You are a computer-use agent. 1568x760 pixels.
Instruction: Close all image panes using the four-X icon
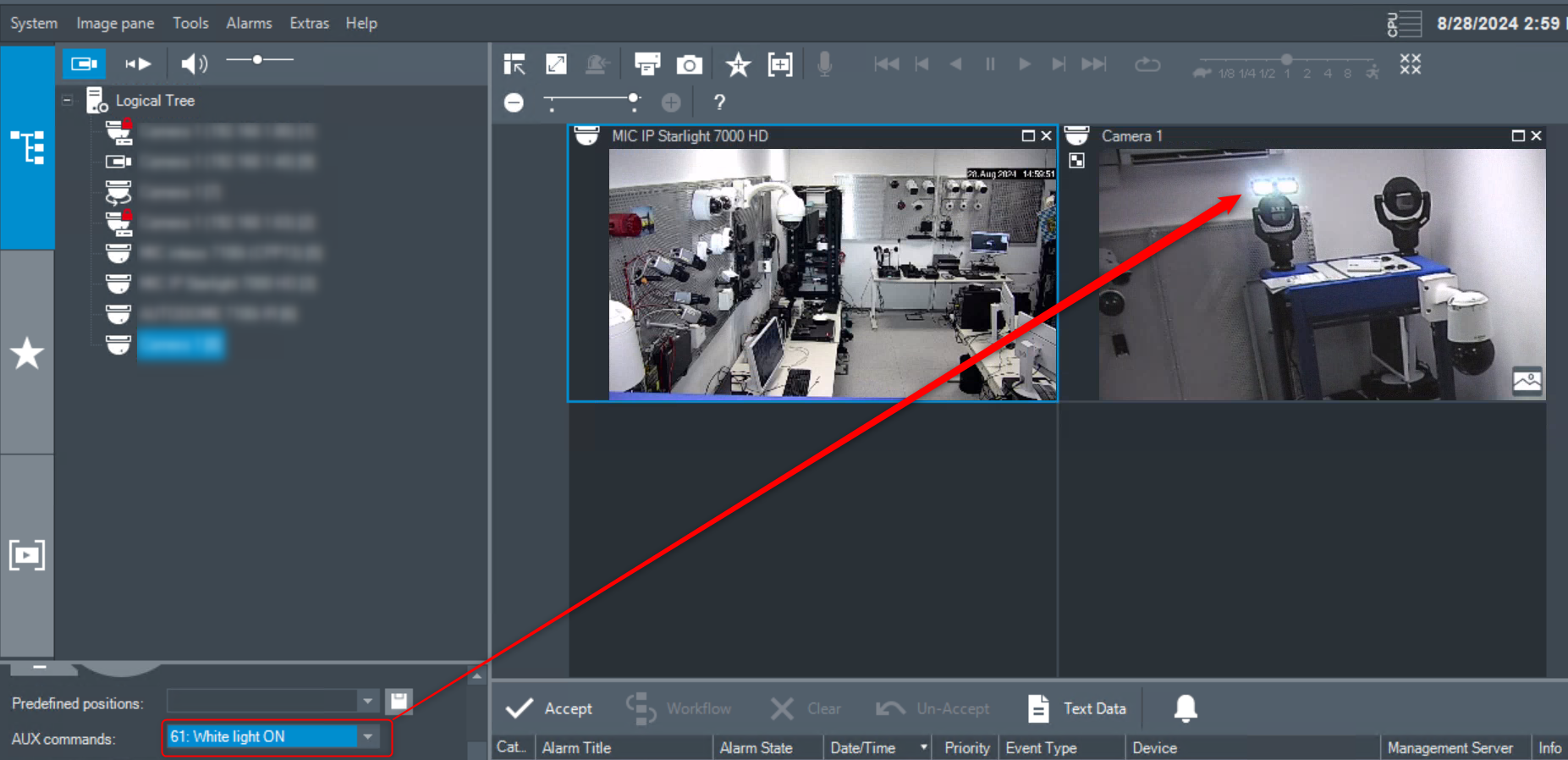[1410, 64]
